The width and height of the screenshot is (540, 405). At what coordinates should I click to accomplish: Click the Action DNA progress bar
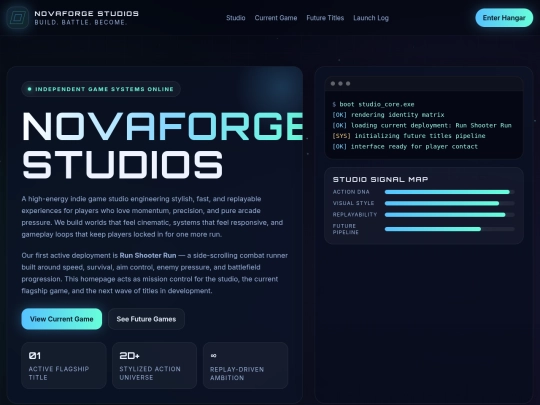point(449,192)
